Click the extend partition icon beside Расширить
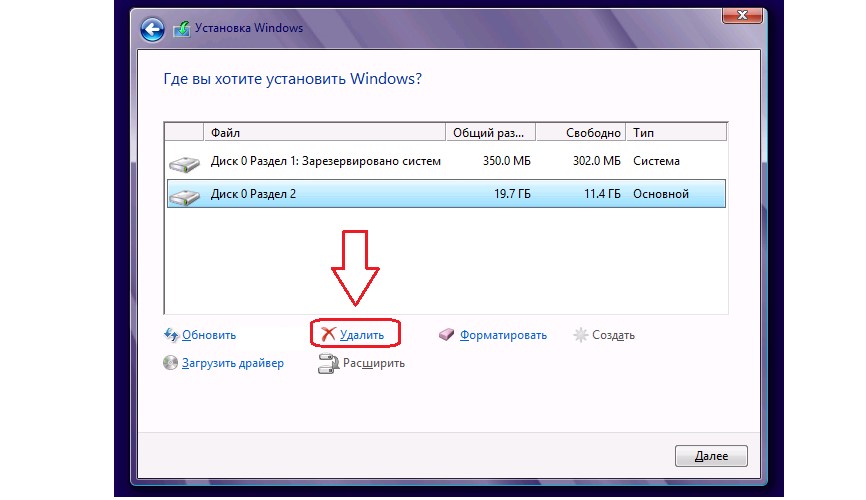The height and width of the screenshot is (500, 866). tap(326, 364)
